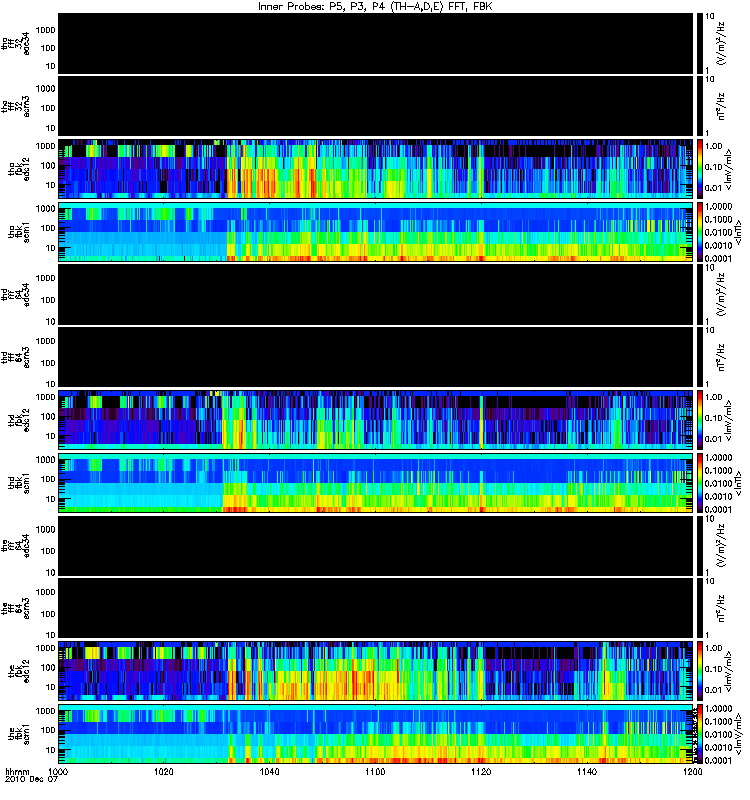Click the 1100 time tick label
The width and height of the screenshot is (750, 800).
(375, 771)
